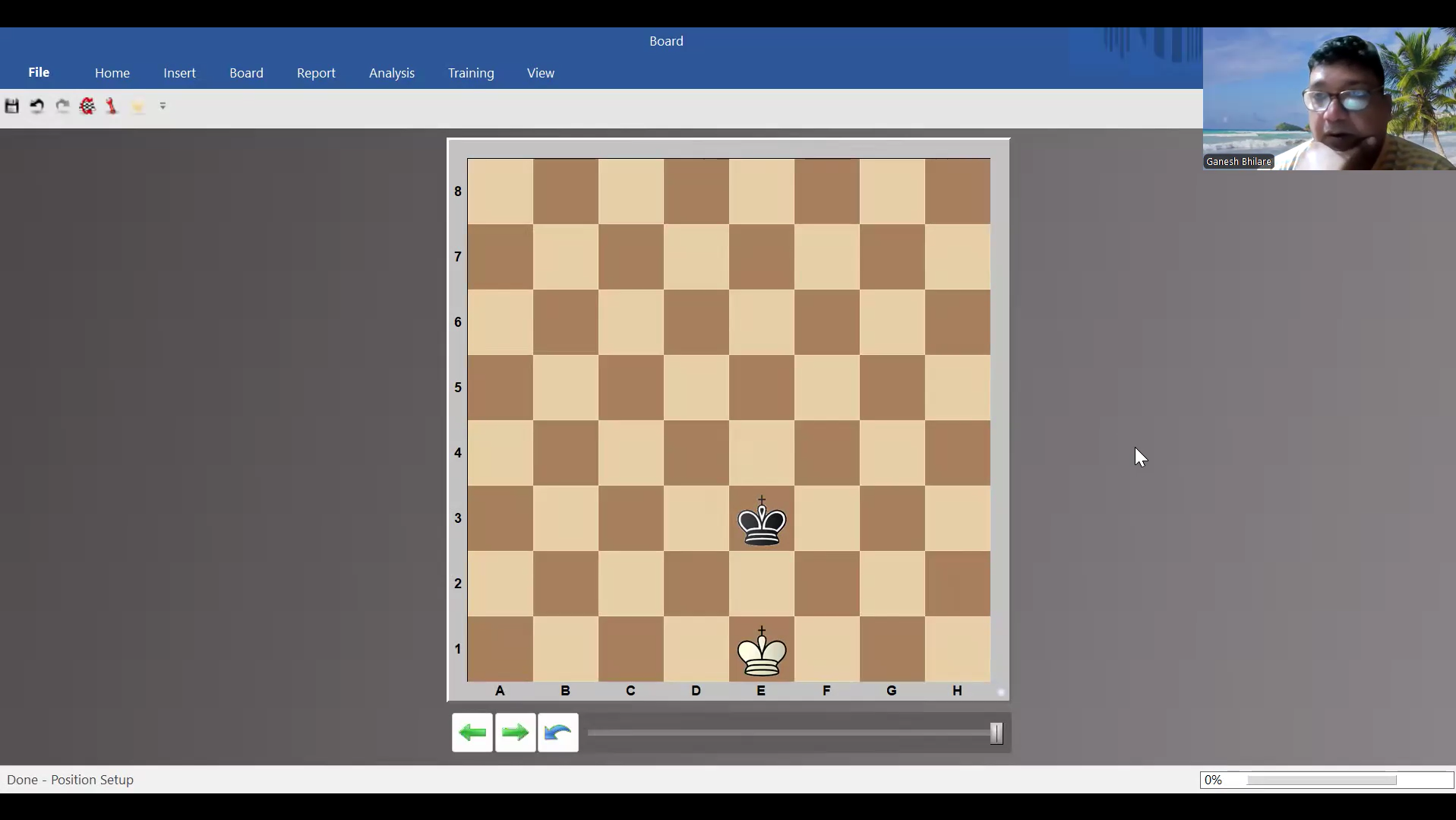Image resolution: width=1456 pixels, height=820 pixels.
Task: Switch to the Home ribbon tab
Action: click(112, 73)
